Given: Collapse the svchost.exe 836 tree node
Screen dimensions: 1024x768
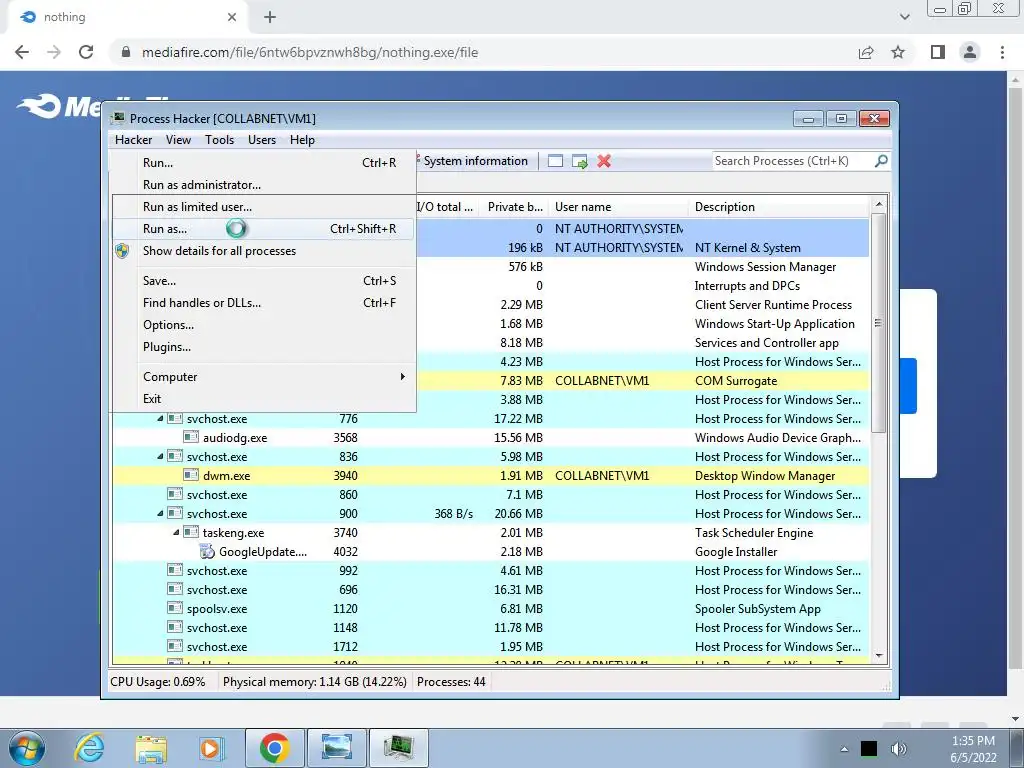Looking at the screenshot, I should (161, 456).
